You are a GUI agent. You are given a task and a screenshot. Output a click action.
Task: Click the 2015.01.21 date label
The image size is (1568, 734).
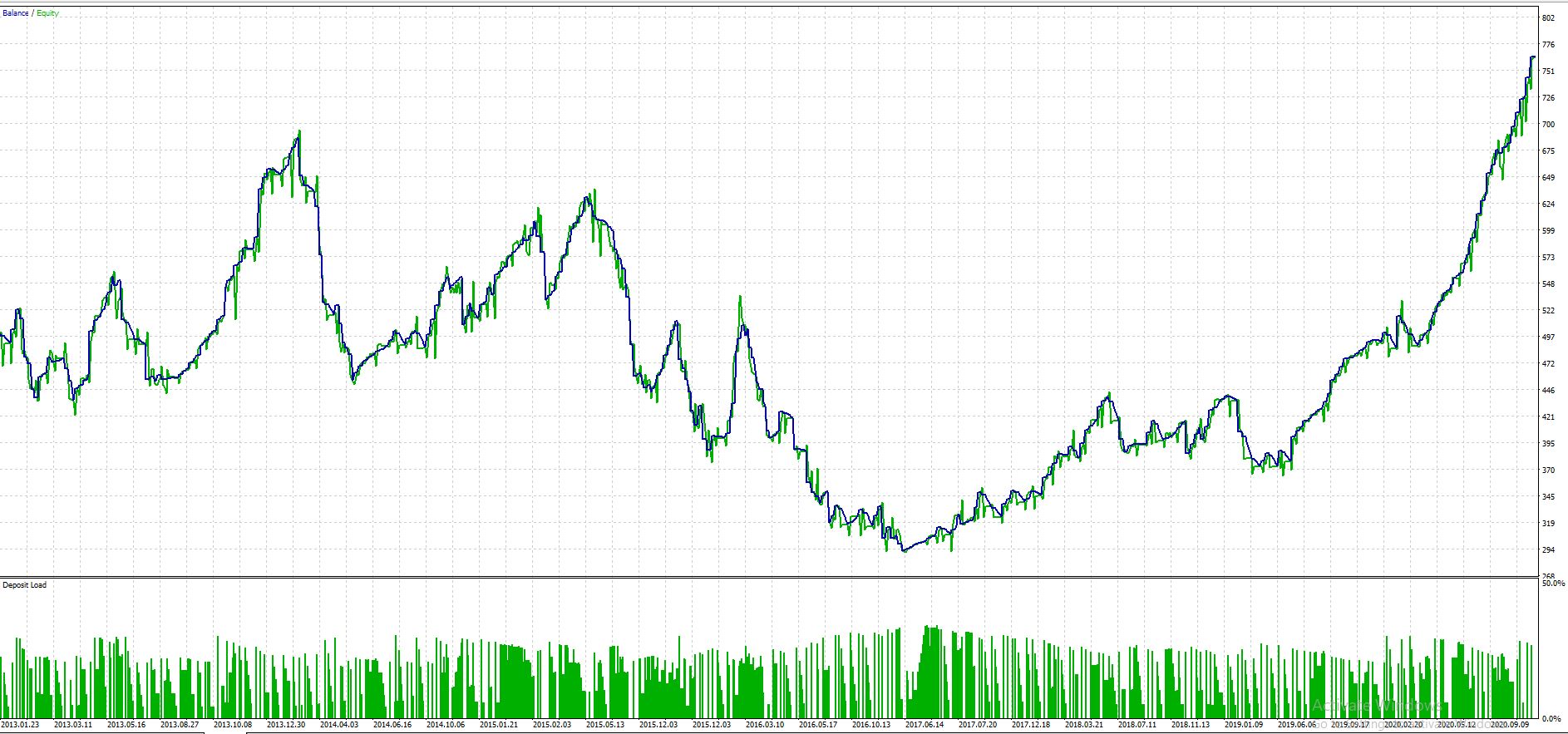click(499, 725)
